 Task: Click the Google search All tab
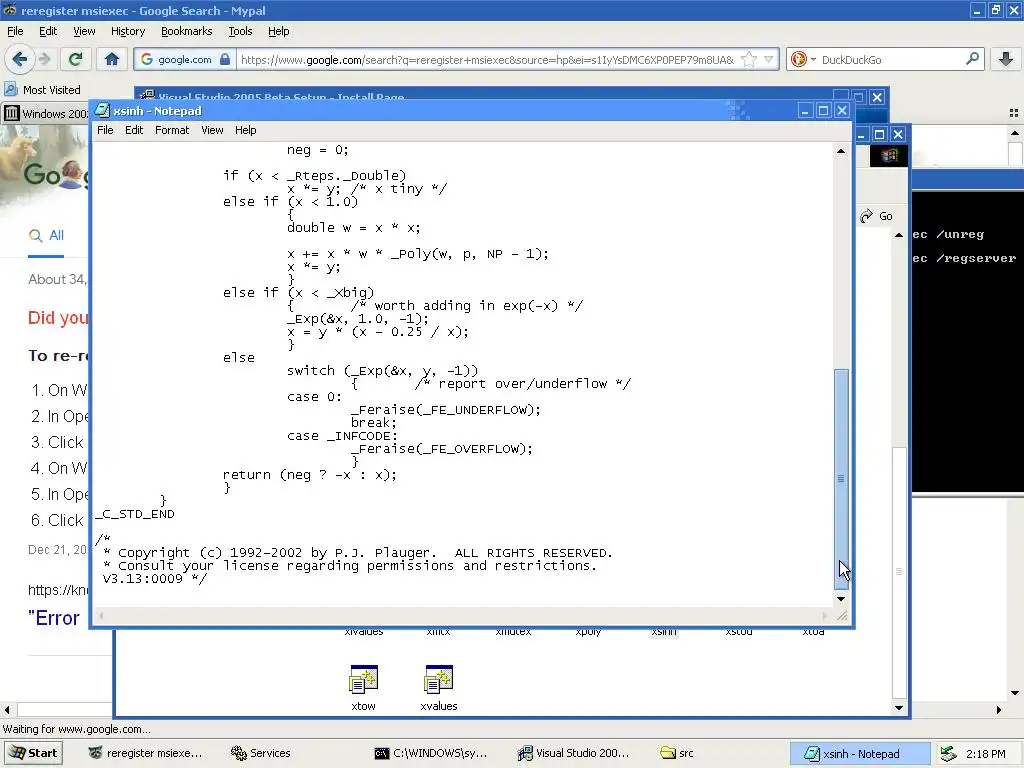click(x=46, y=235)
